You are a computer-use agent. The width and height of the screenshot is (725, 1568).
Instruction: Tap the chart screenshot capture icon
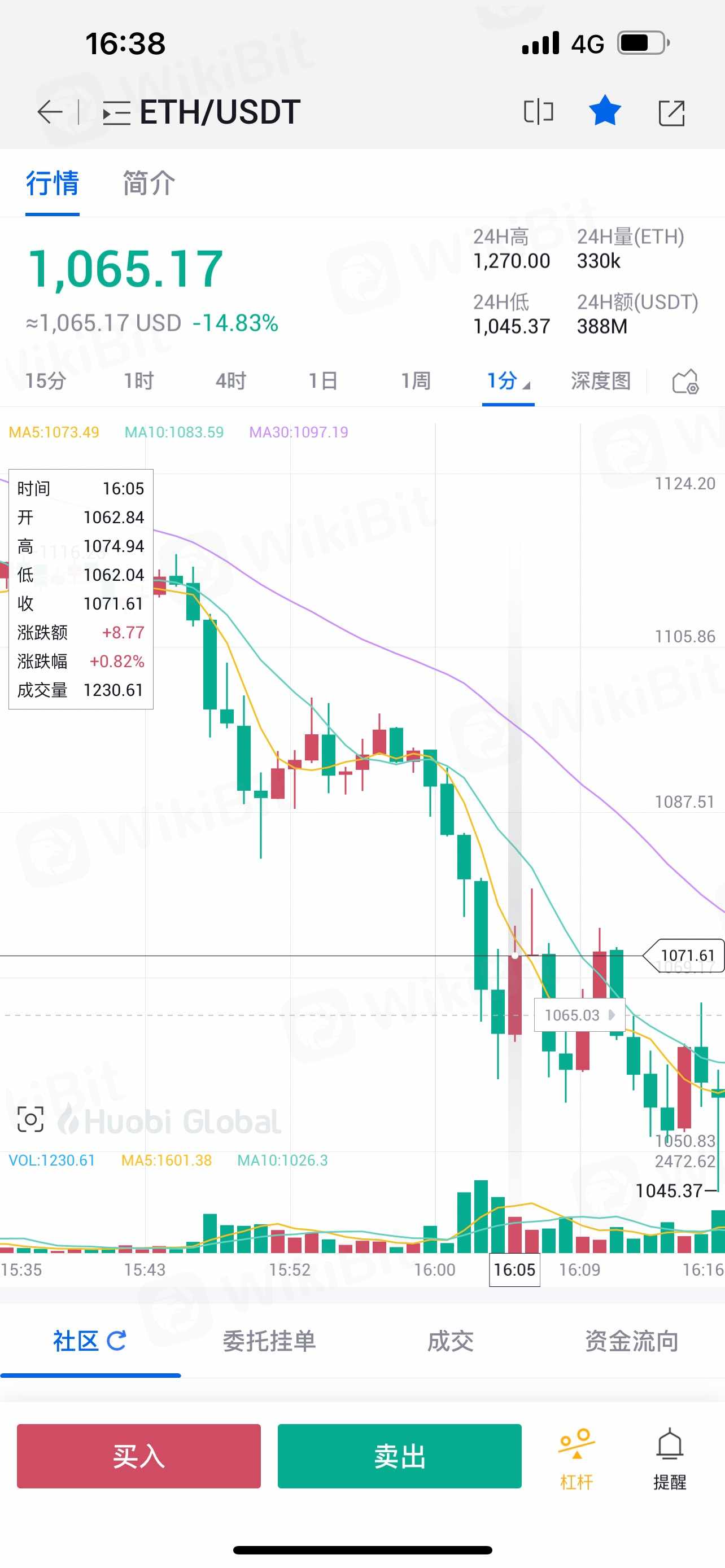tap(30, 1119)
